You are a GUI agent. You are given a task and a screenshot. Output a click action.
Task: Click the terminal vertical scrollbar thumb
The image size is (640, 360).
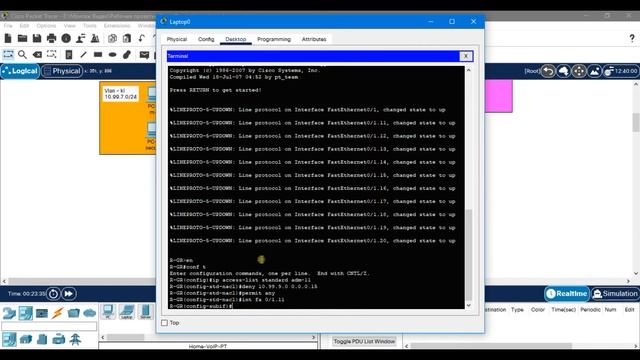click(469, 255)
